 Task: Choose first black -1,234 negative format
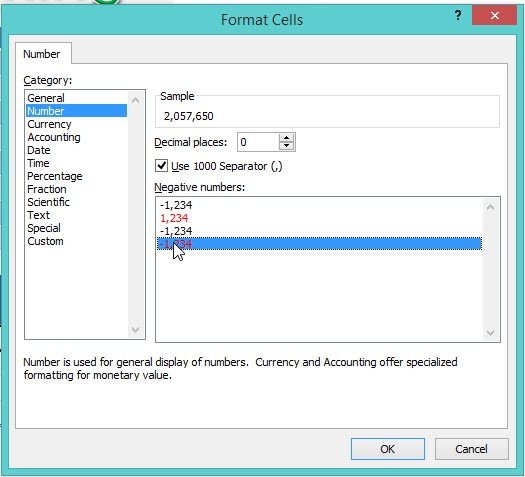(x=319, y=205)
